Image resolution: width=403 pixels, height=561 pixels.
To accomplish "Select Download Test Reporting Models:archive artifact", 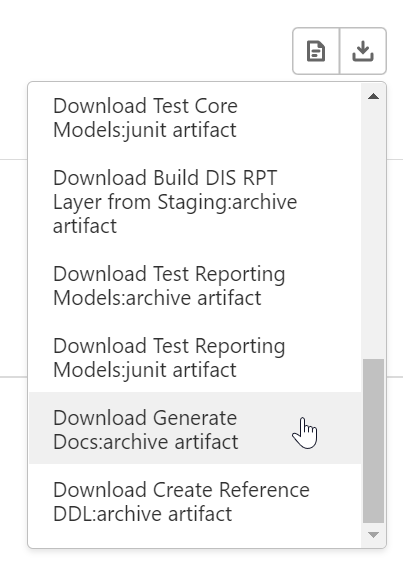I will point(195,286).
